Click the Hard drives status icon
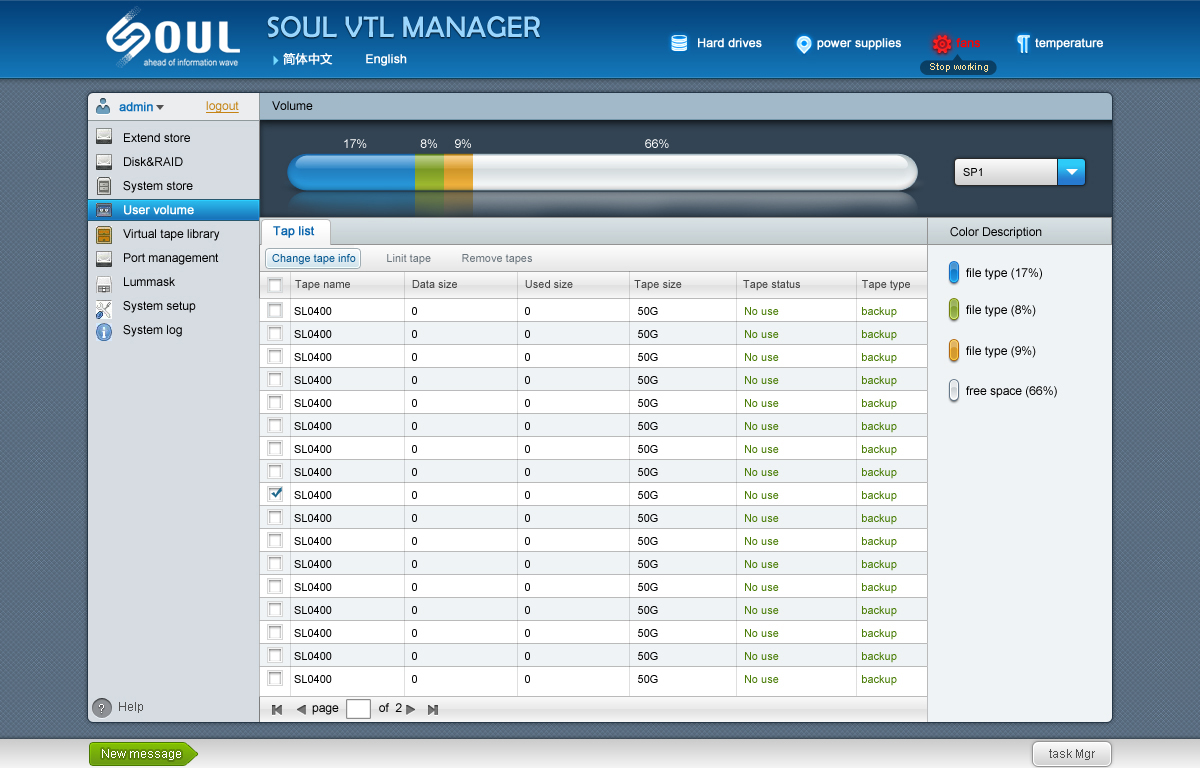The height and width of the screenshot is (768, 1200). (679, 43)
